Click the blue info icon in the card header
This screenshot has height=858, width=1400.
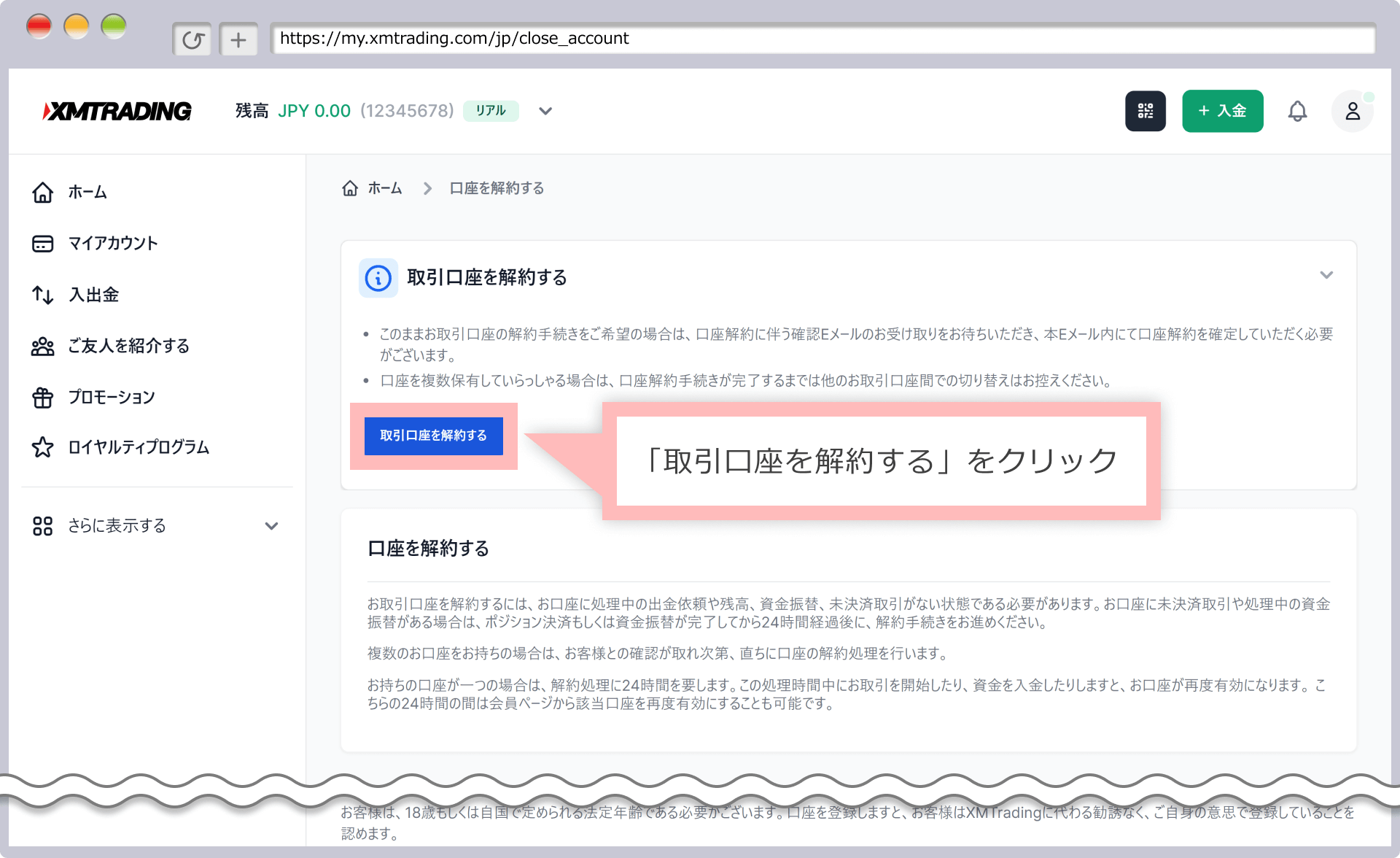coord(378,278)
